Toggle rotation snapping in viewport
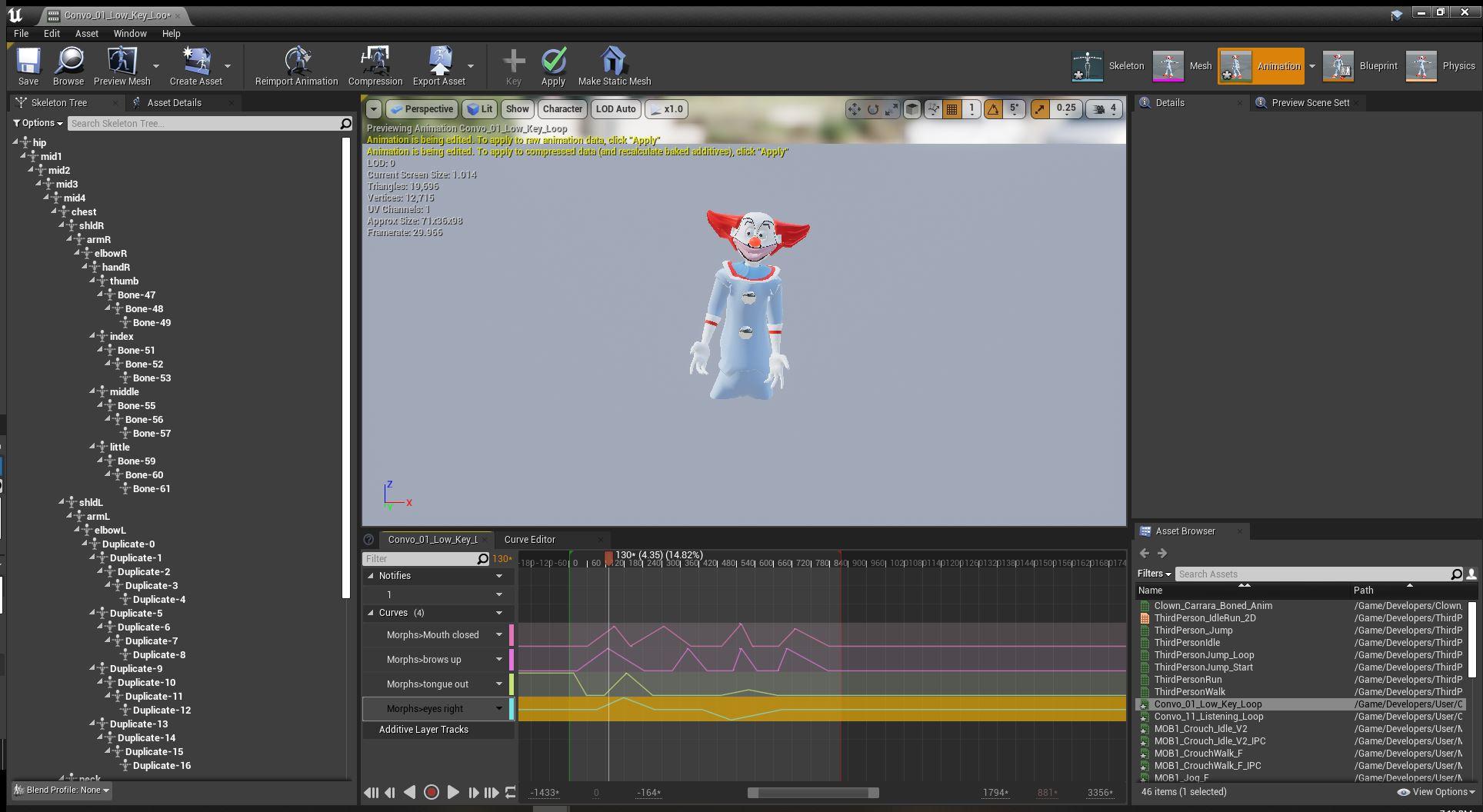The height and width of the screenshot is (812, 1483). coord(993,109)
